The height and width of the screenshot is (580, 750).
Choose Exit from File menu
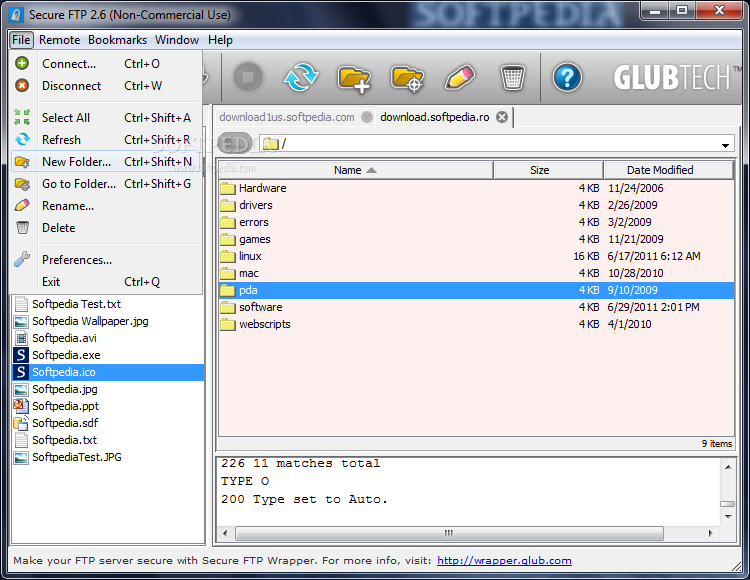105,282
